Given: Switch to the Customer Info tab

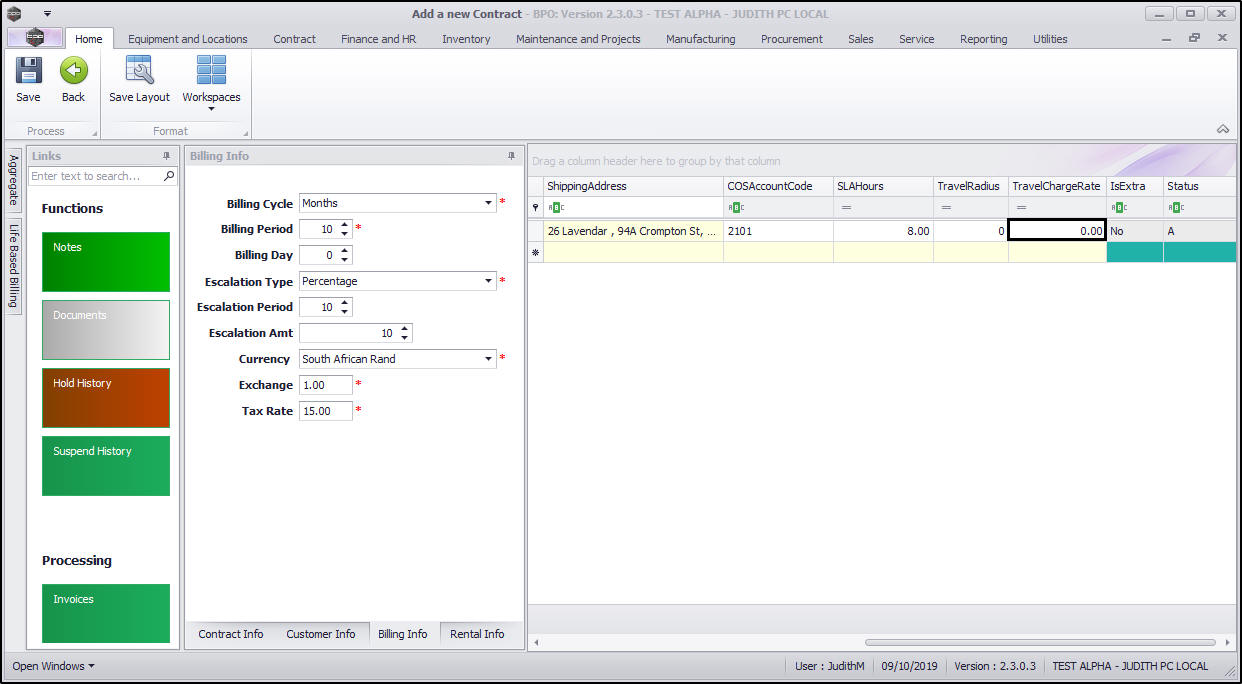Looking at the screenshot, I should [321, 634].
